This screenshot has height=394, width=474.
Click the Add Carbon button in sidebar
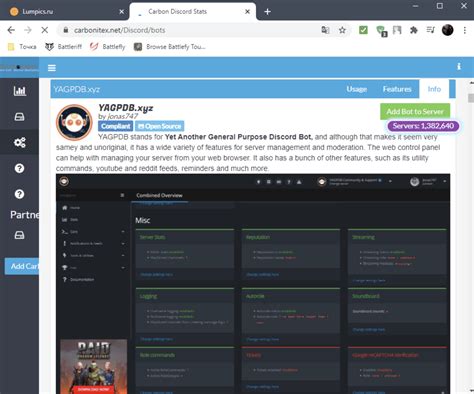[22, 266]
